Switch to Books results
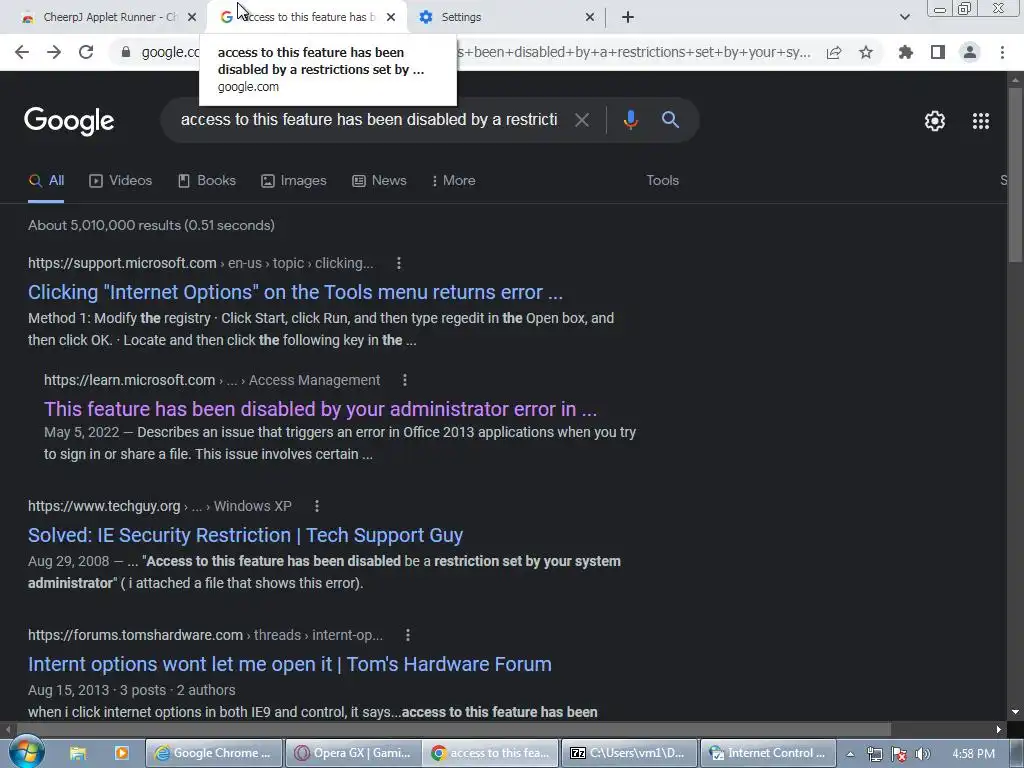 click(207, 181)
